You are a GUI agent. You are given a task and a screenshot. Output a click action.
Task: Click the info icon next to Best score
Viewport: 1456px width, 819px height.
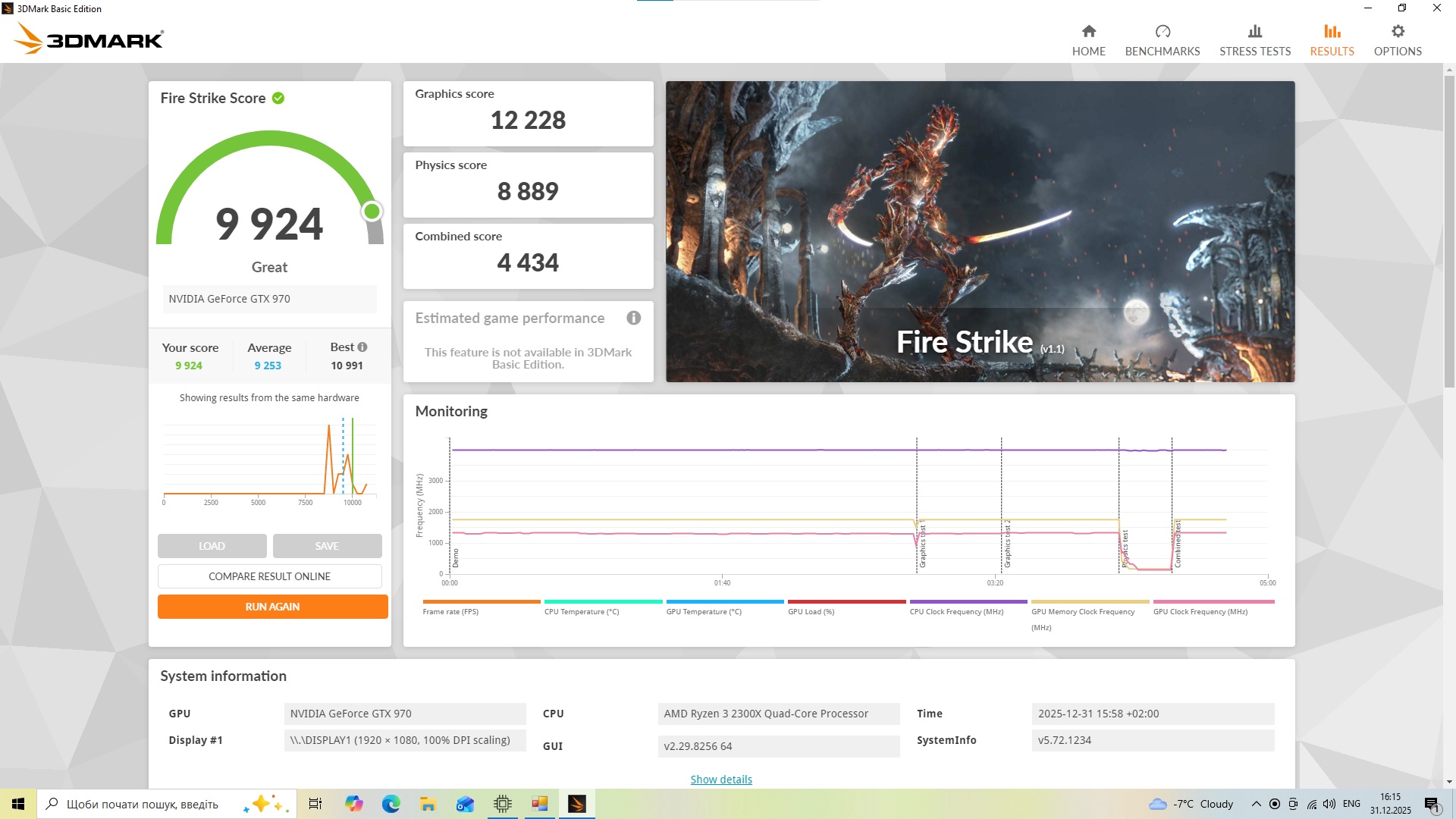pyautogui.click(x=362, y=347)
